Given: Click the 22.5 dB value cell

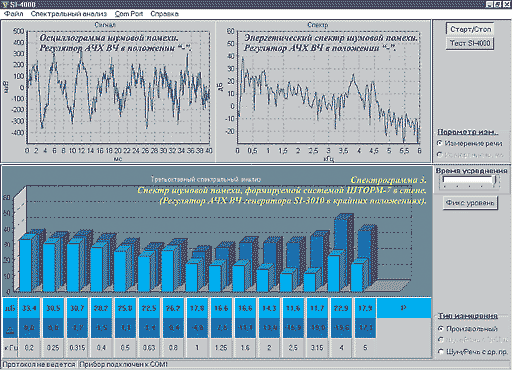Looking at the screenshot, I should tap(149, 308).
